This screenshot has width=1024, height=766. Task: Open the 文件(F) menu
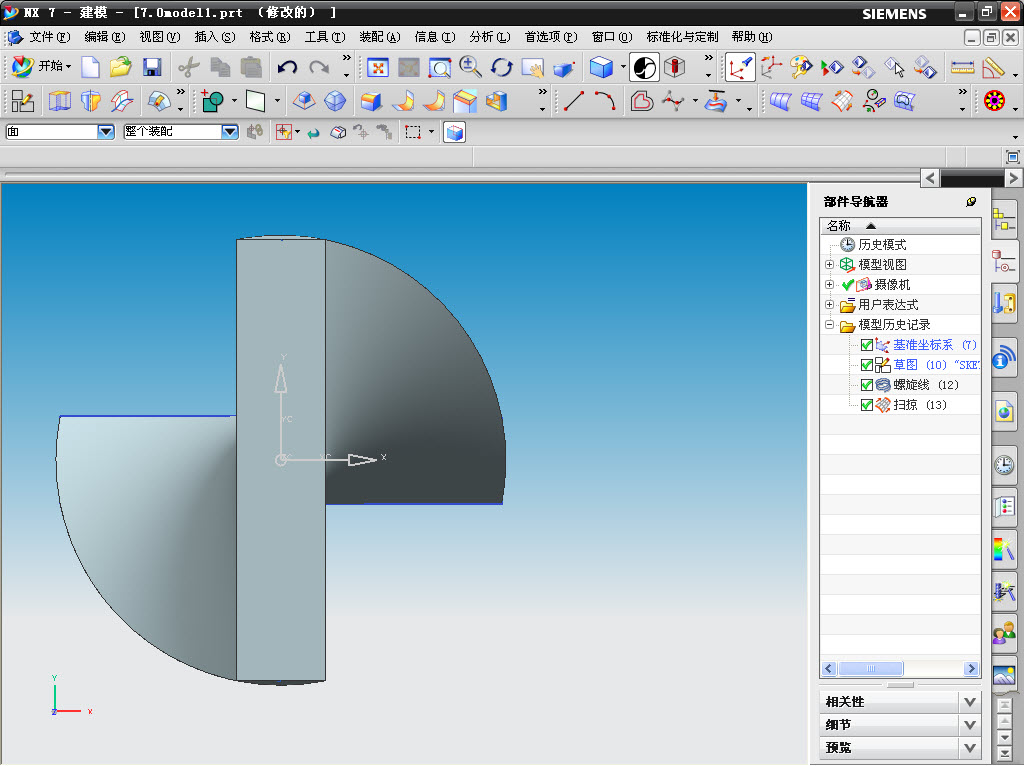[x=50, y=37]
